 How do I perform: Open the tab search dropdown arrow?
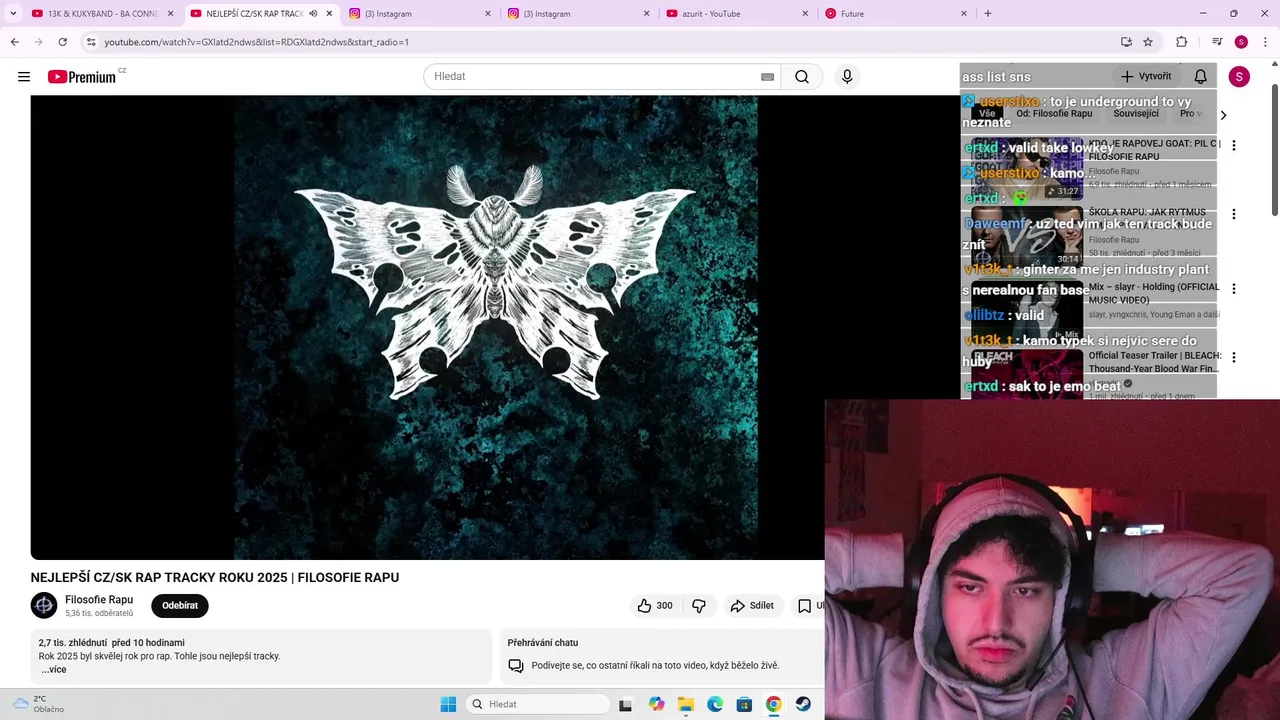[x=13, y=14]
